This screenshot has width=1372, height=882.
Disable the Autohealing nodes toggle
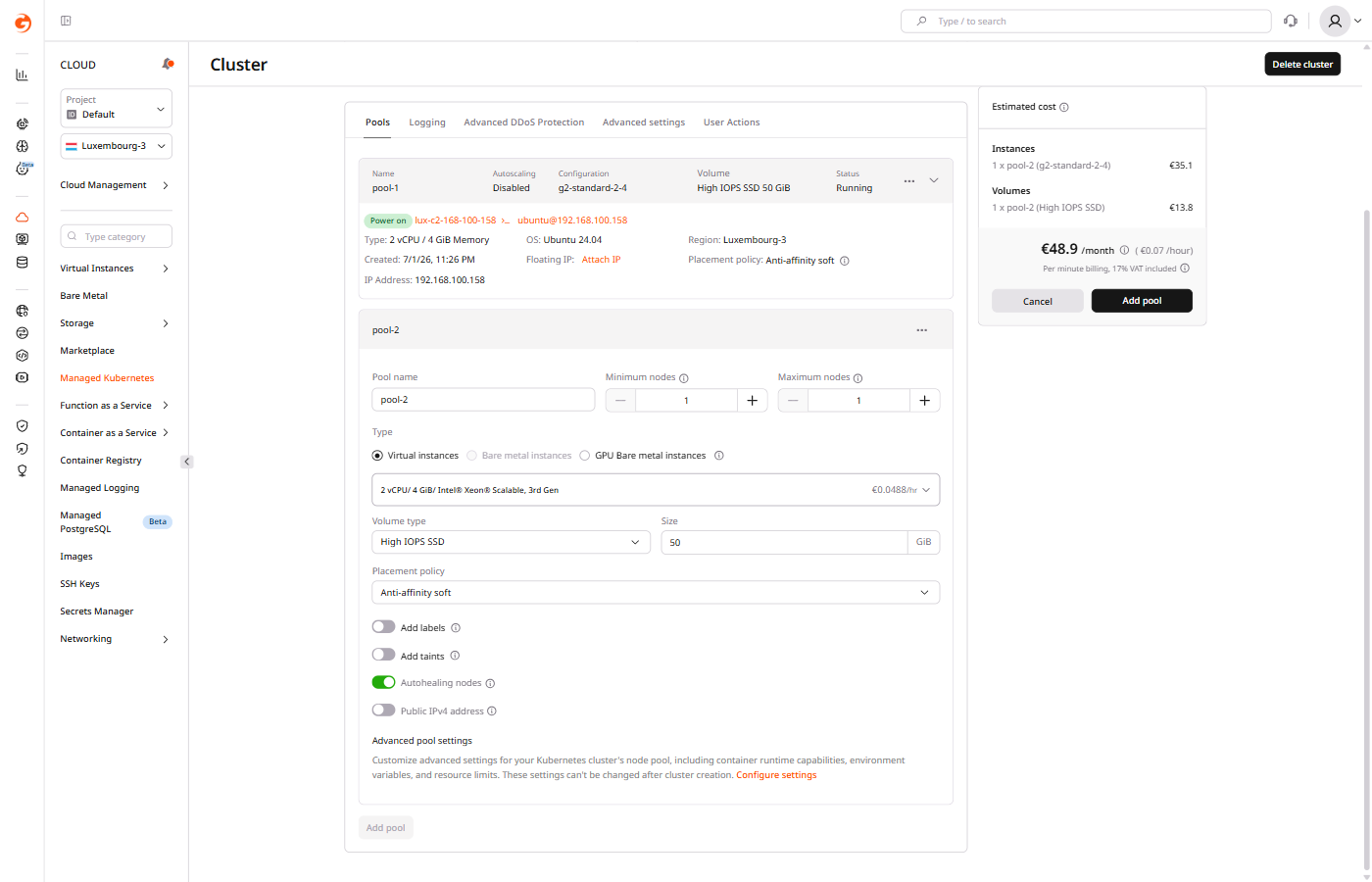383,682
